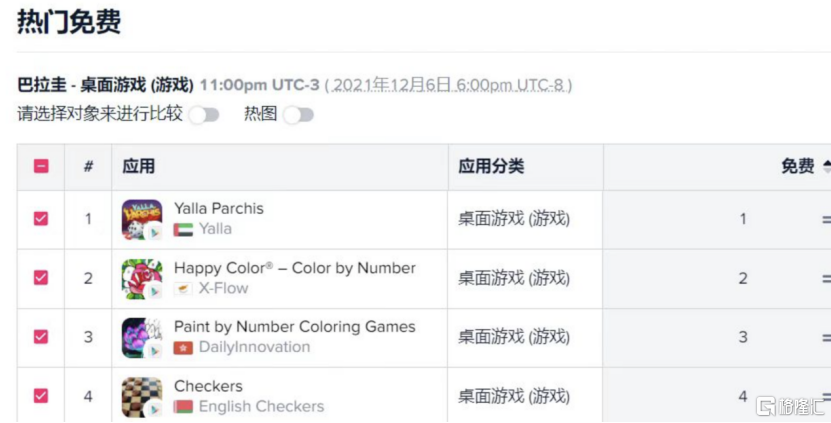
Task: Deselect all via header checkbox
Action: tap(41, 167)
